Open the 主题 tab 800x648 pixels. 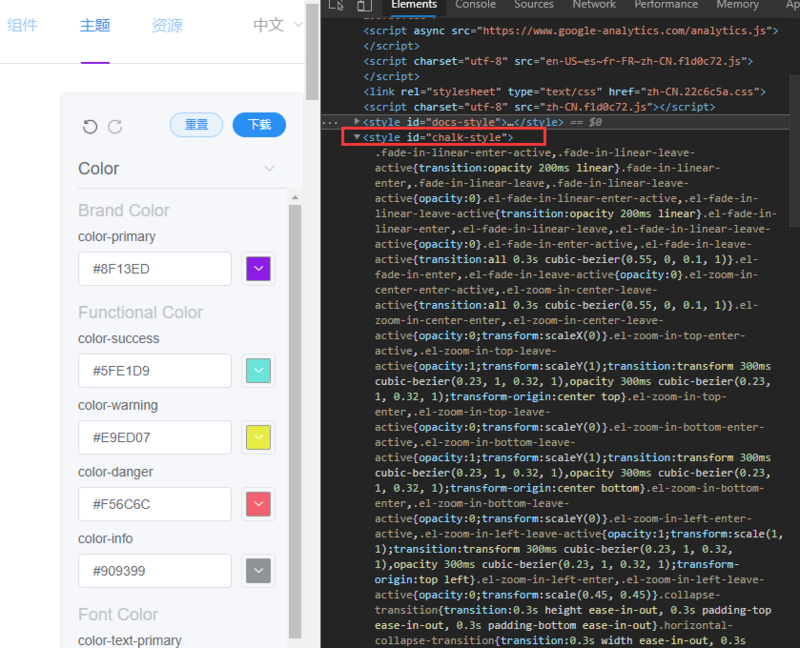tap(95, 25)
